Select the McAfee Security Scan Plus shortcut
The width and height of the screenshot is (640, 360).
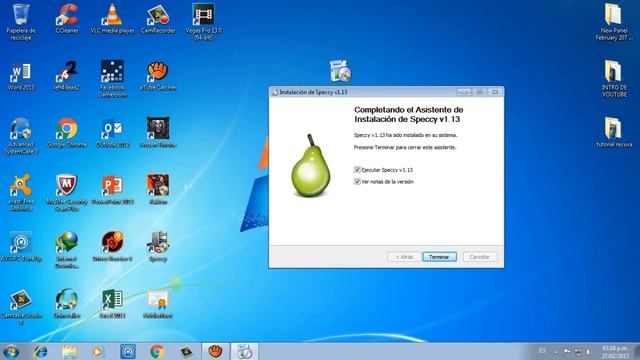click(67, 193)
